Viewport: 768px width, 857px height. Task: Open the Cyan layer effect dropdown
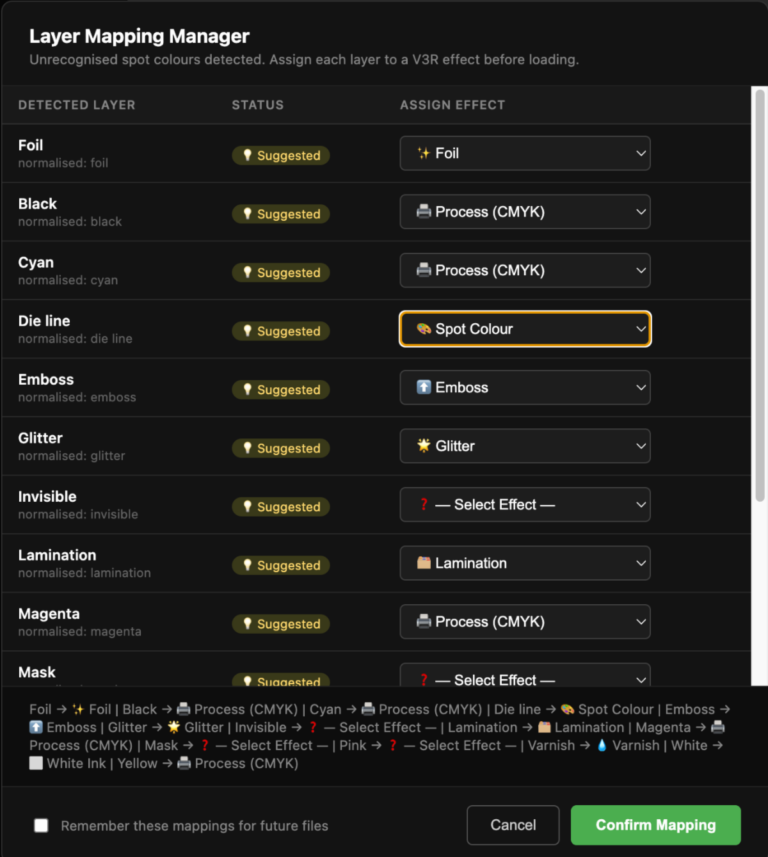coord(525,270)
